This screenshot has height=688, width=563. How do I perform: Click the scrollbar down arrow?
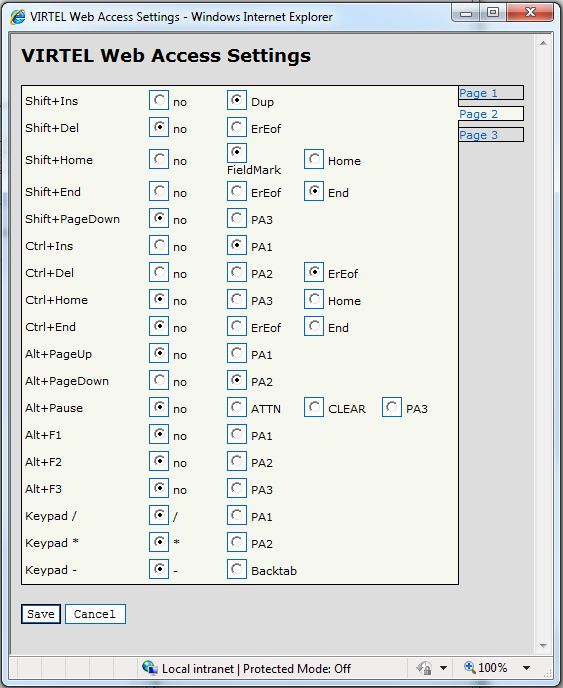(543, 645)
